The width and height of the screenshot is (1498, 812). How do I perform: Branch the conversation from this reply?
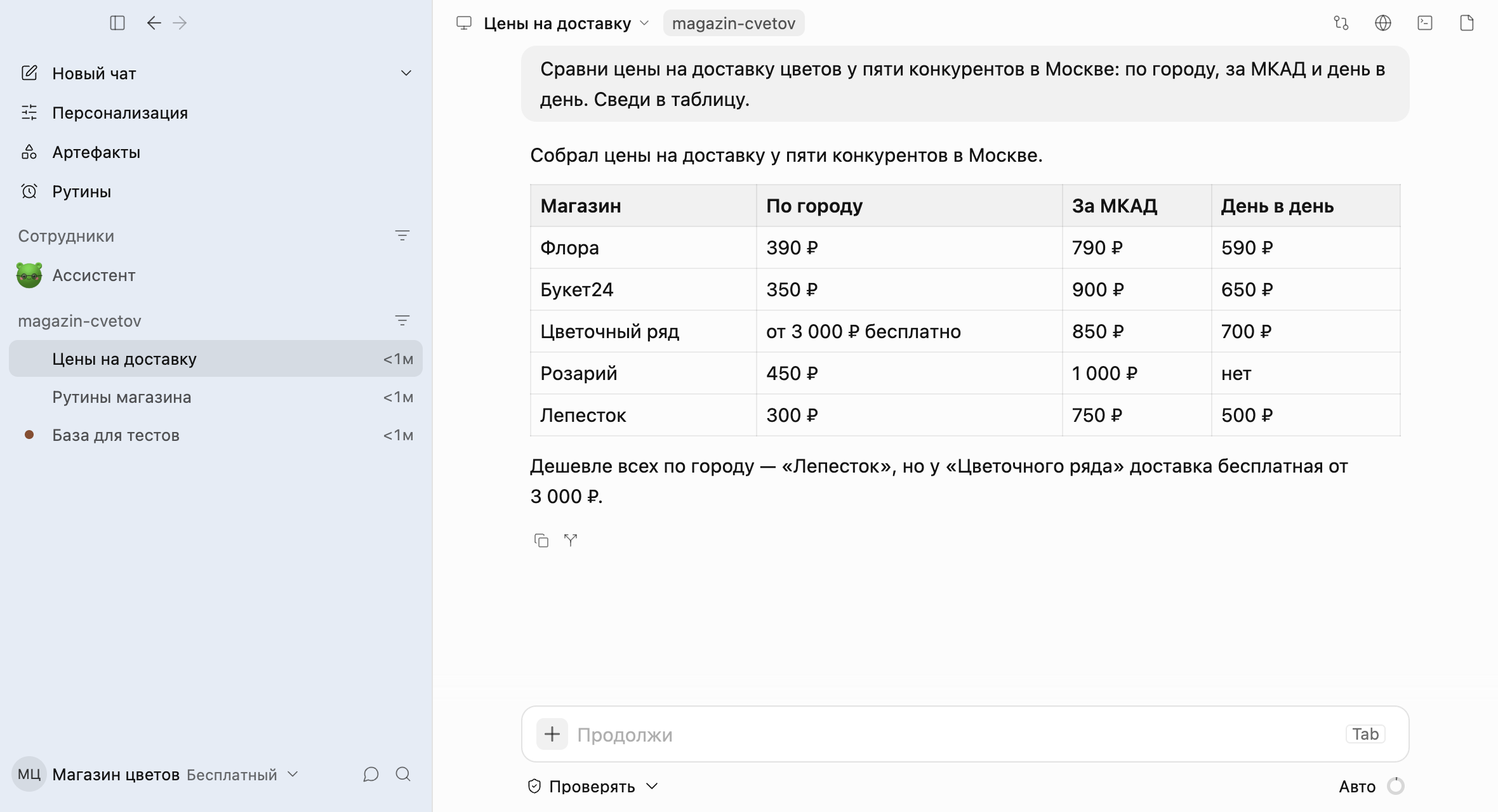pyautogui.click(x=571, y=540)
